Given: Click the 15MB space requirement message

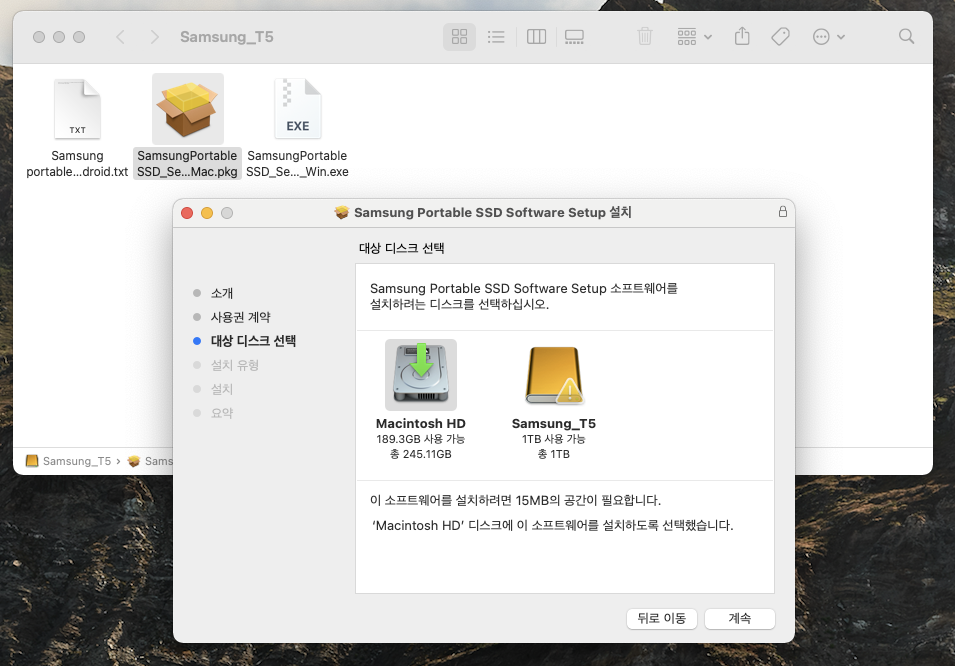Looking at the screenshot, I should coord(515,500).
